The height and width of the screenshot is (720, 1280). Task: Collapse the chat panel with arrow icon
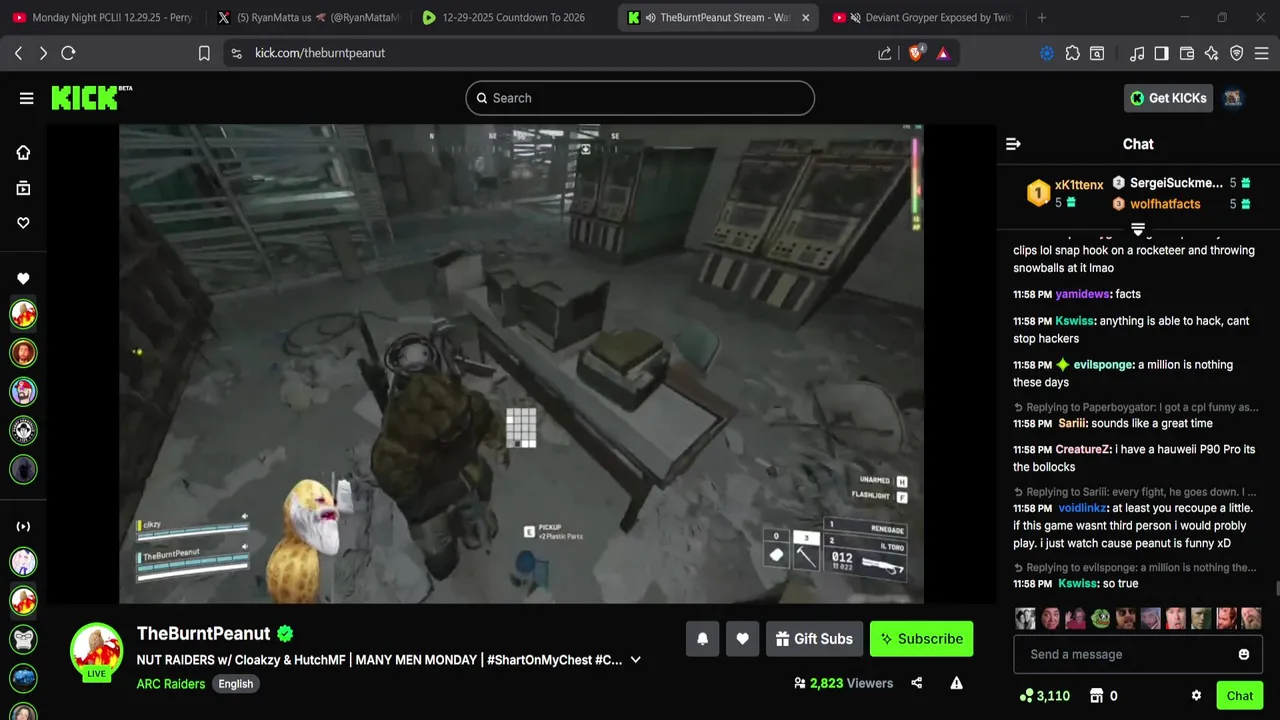tap(1013, 144)
